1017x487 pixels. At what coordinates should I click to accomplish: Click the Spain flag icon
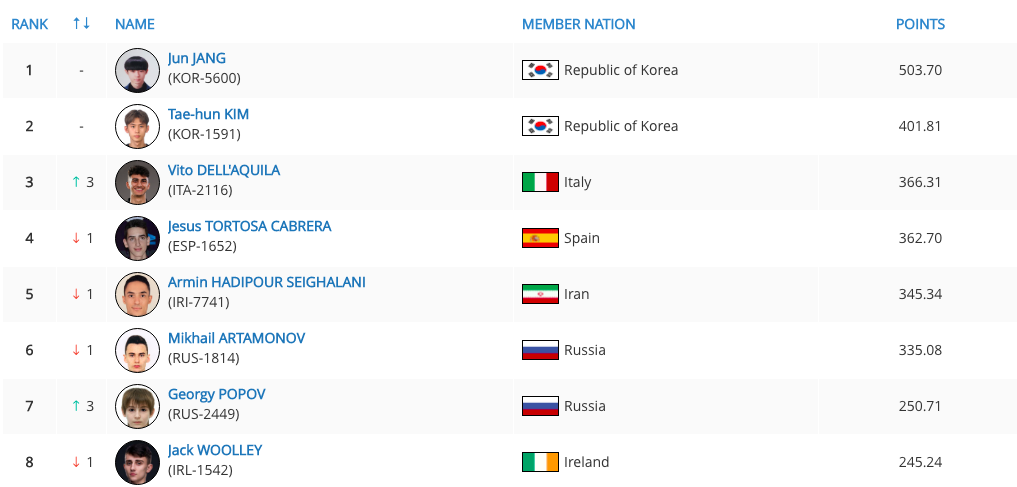pos(540,238)
